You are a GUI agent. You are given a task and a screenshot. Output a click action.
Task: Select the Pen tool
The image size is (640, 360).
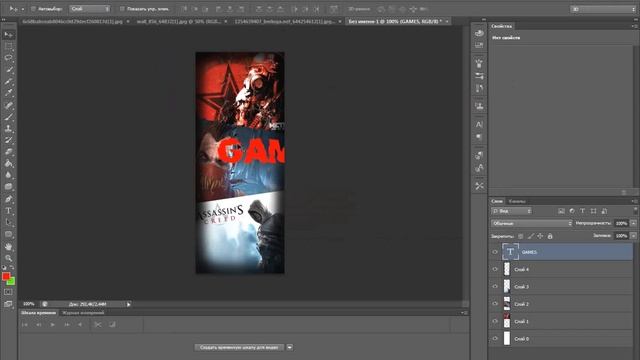coord(9,199)
